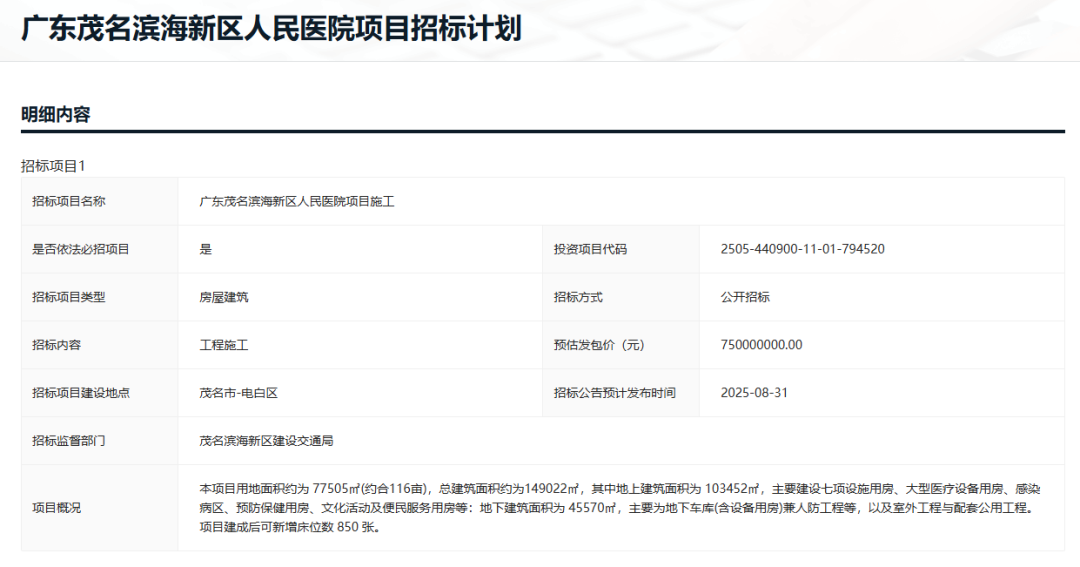Click the 招标项目名称 field label
Screen dimensions: 1080x567
[x=68, y=201]
